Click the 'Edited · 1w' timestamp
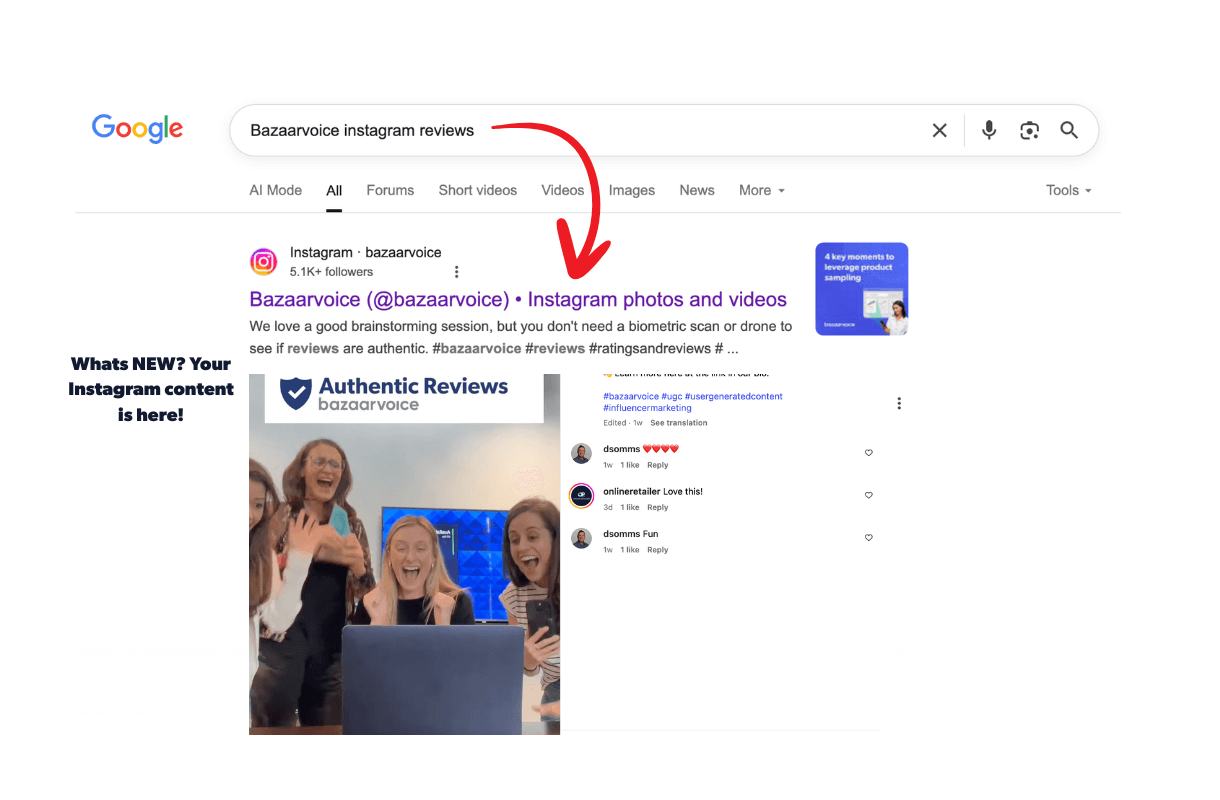The height and width of the screenshot is (800, 1220). click(x=623, y=423)
